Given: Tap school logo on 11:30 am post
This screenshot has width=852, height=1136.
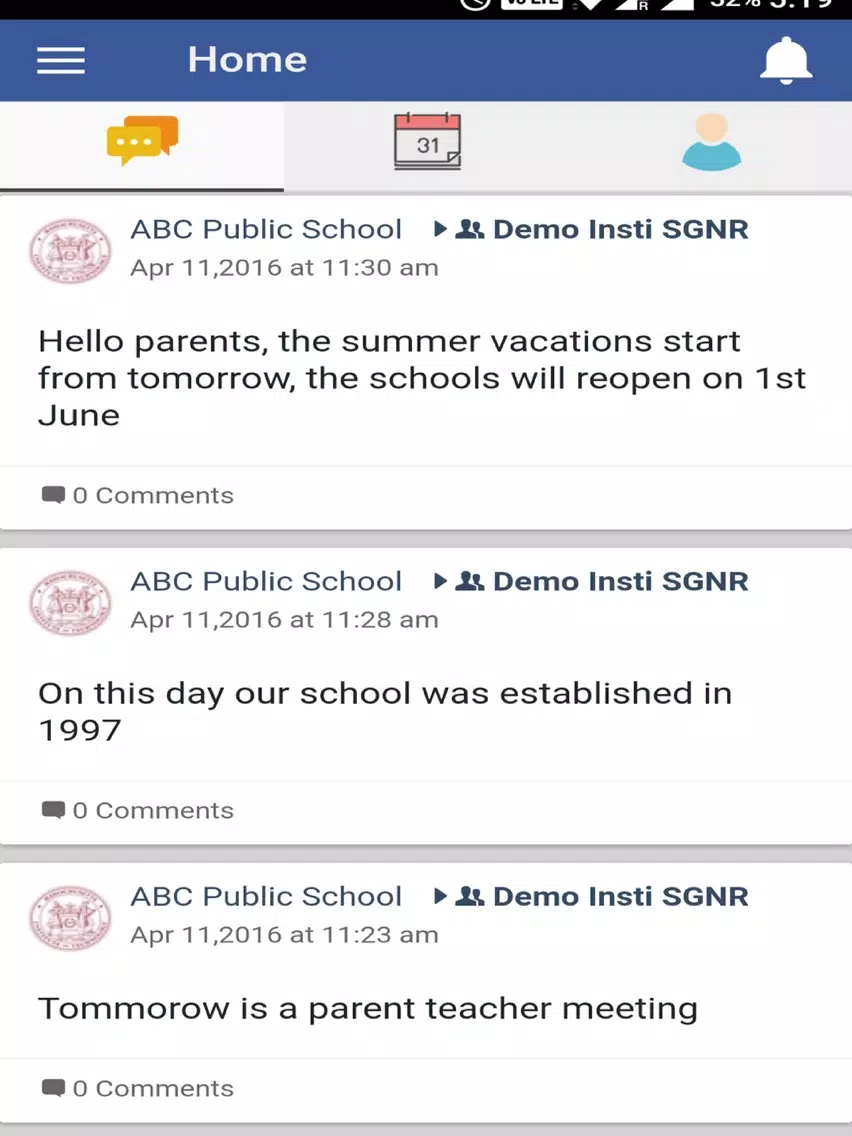Looking at the screenshot, I should tap(70, 251).
